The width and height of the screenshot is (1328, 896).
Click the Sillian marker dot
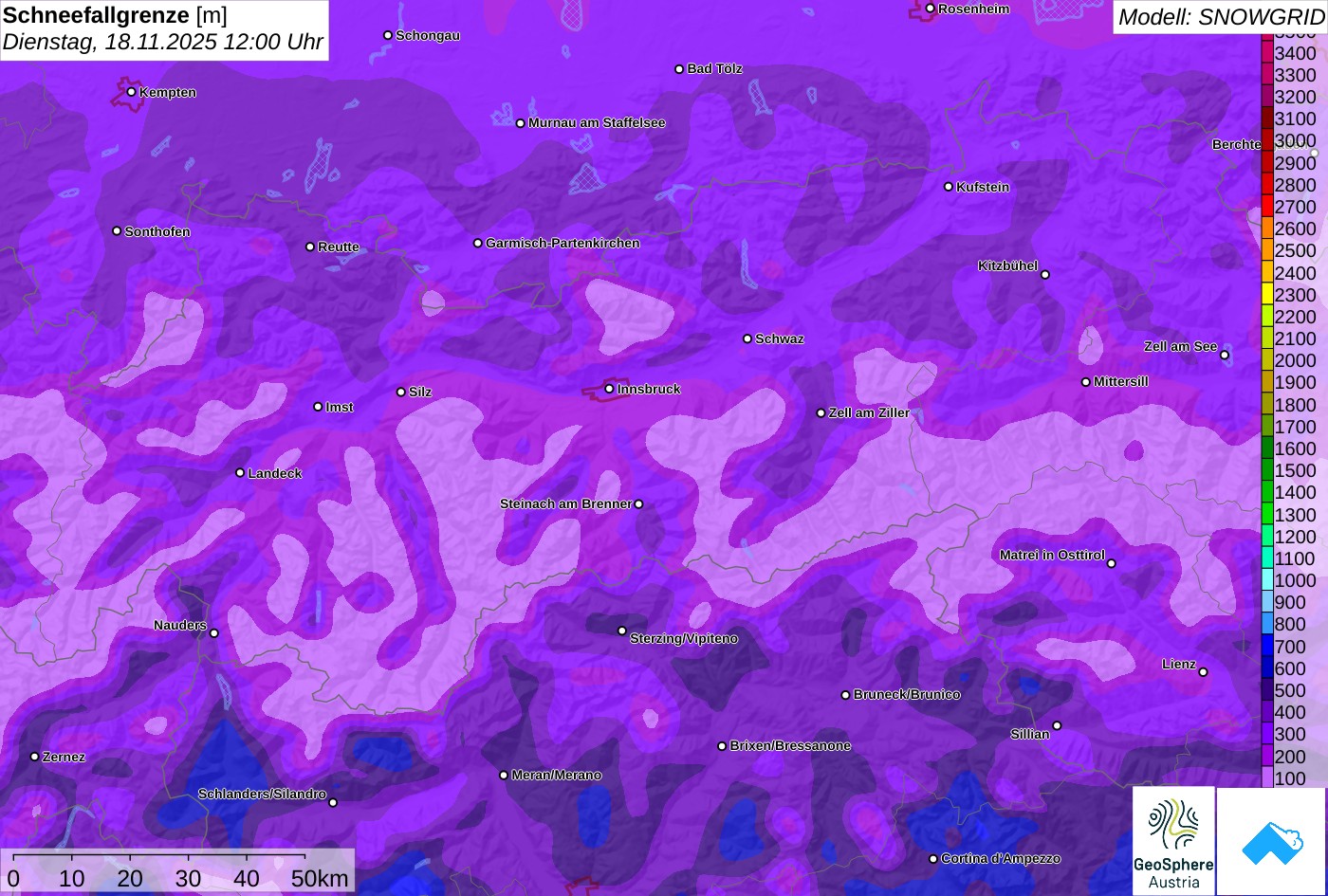[1057, 726]
